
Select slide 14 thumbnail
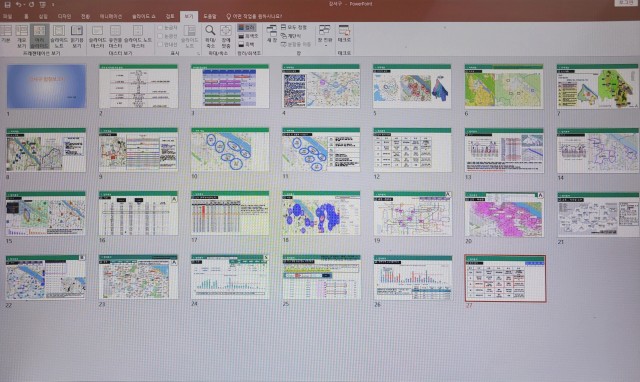pos(598,150)
